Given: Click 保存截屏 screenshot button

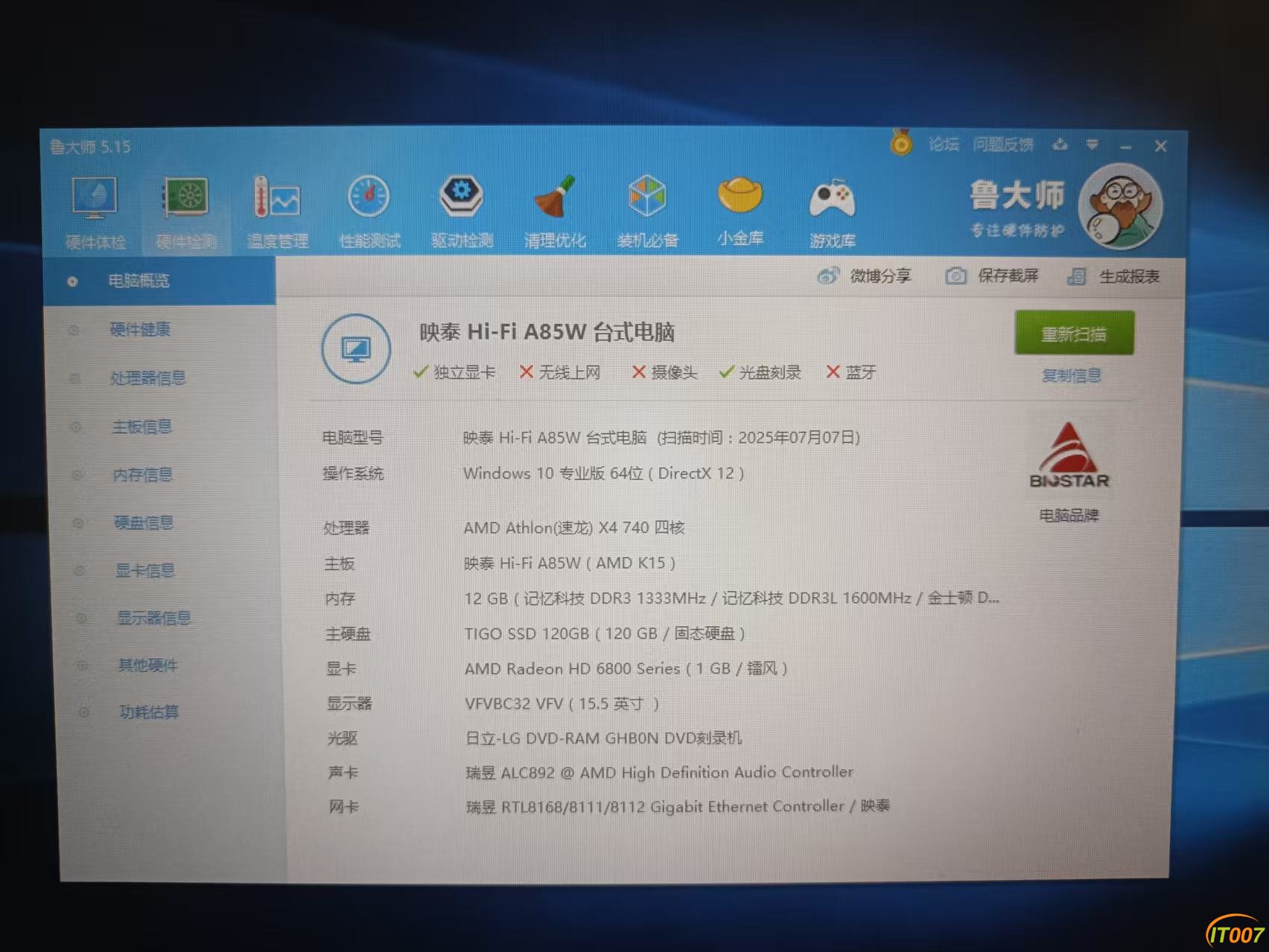Looking at the screenshot, I should [x=992, y=276].
